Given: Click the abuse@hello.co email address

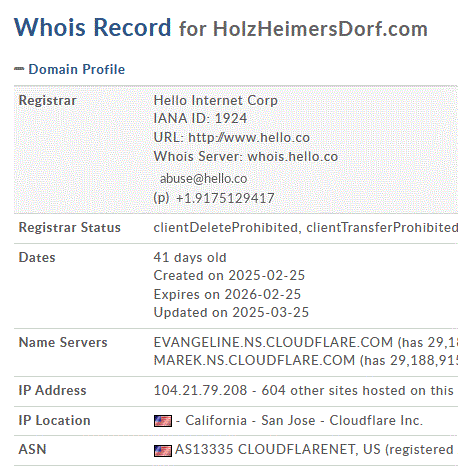Looking at the screenshot, I should (x=203, y=179).
